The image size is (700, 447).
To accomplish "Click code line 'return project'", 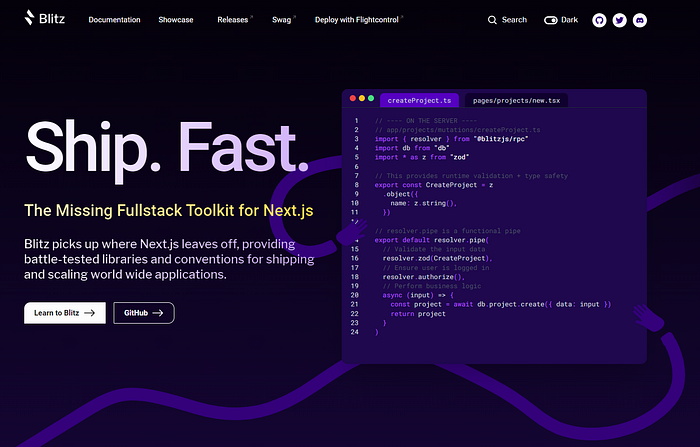I will coord(418,313).
